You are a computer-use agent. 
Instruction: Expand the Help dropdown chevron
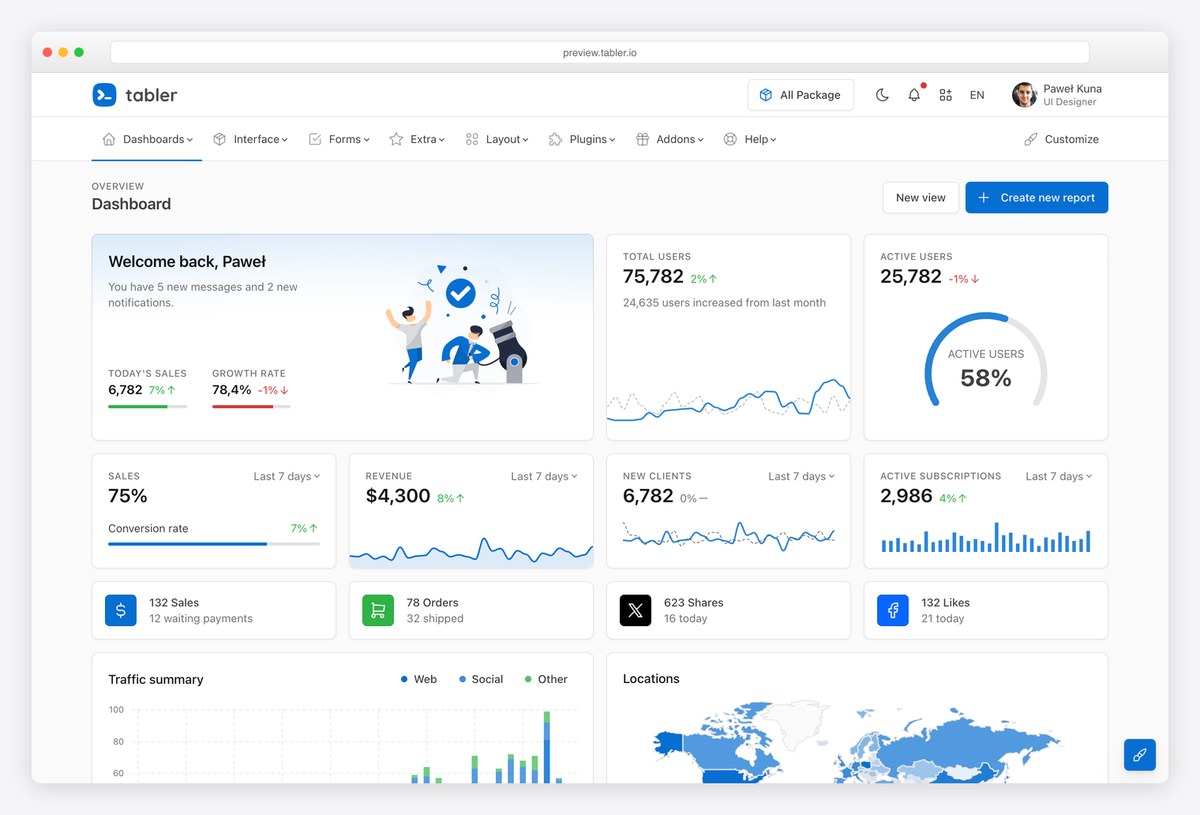point(773,140)
